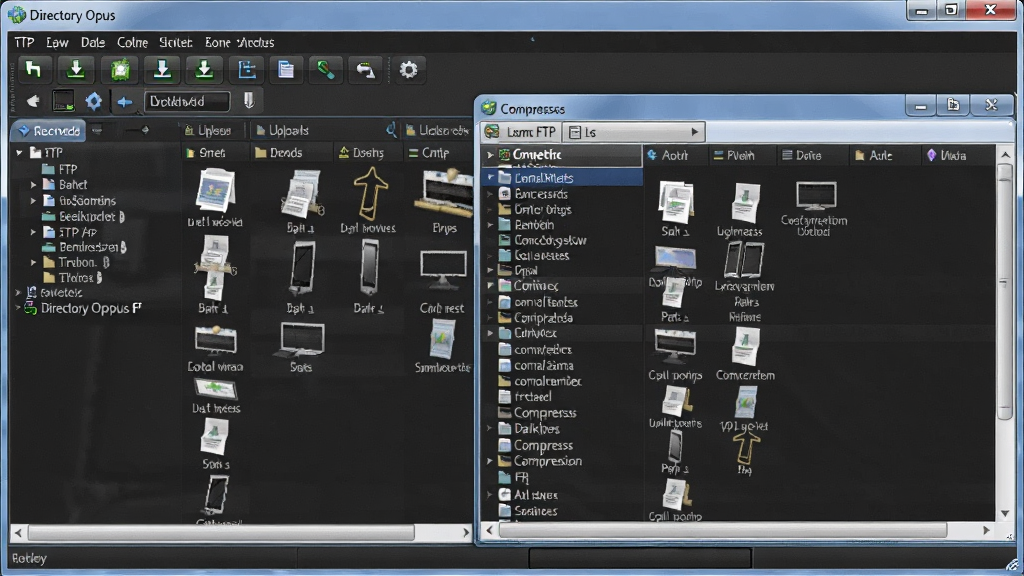Open the Colne menu
This screenshot has height=576, width=1024.
pos(132,42)
